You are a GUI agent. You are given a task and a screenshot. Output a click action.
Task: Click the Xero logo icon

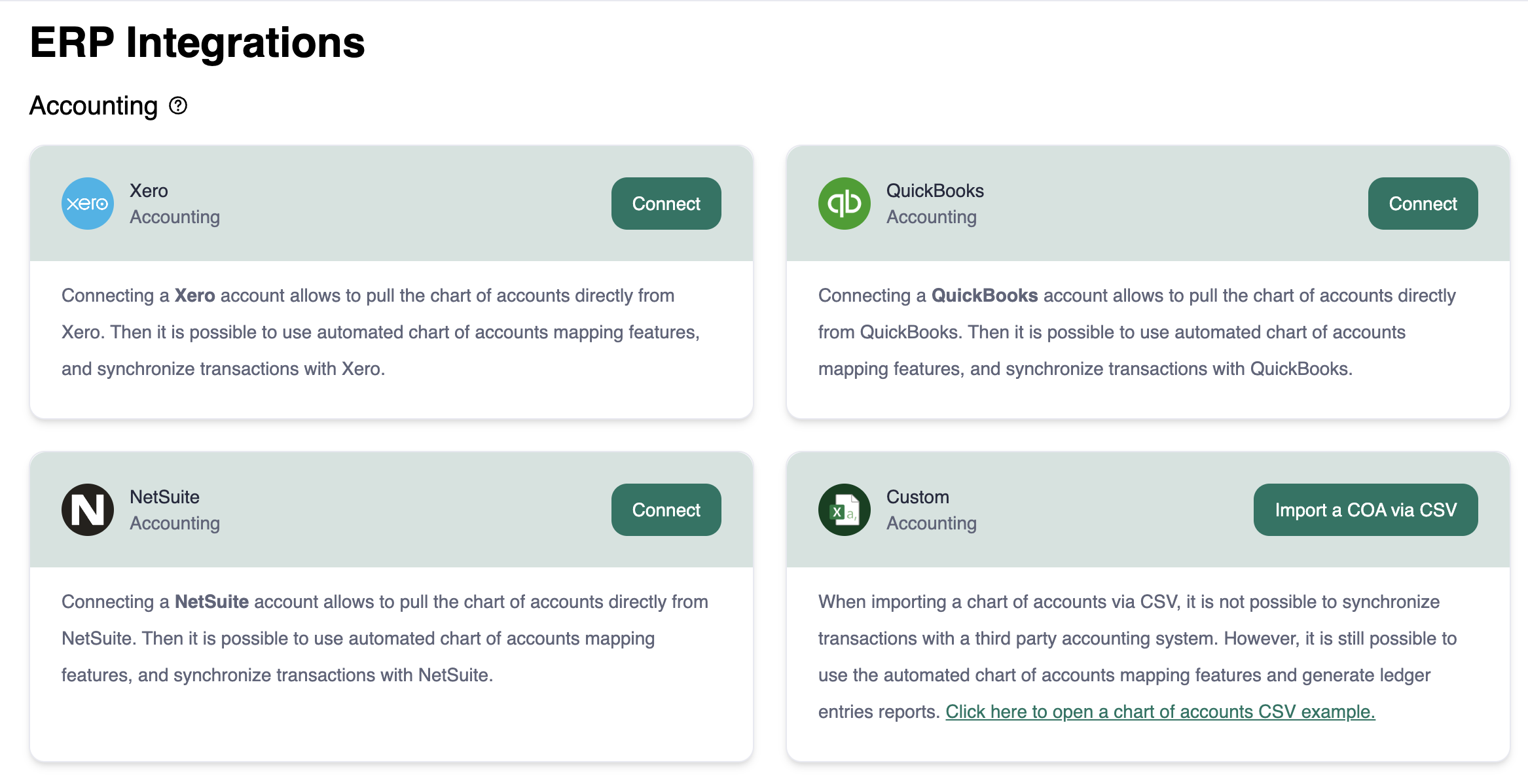88,204
